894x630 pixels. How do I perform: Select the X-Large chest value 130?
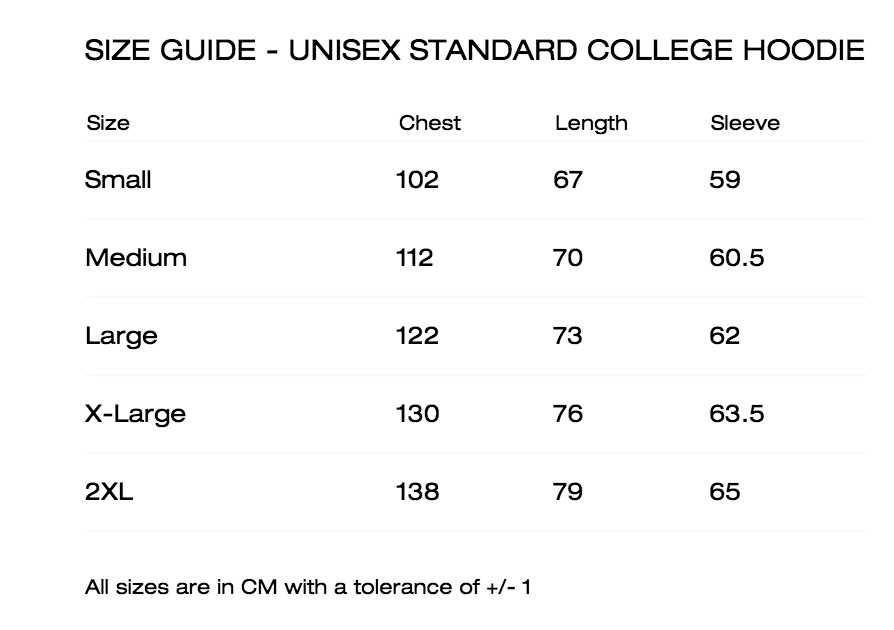click(x=417, y=413)
